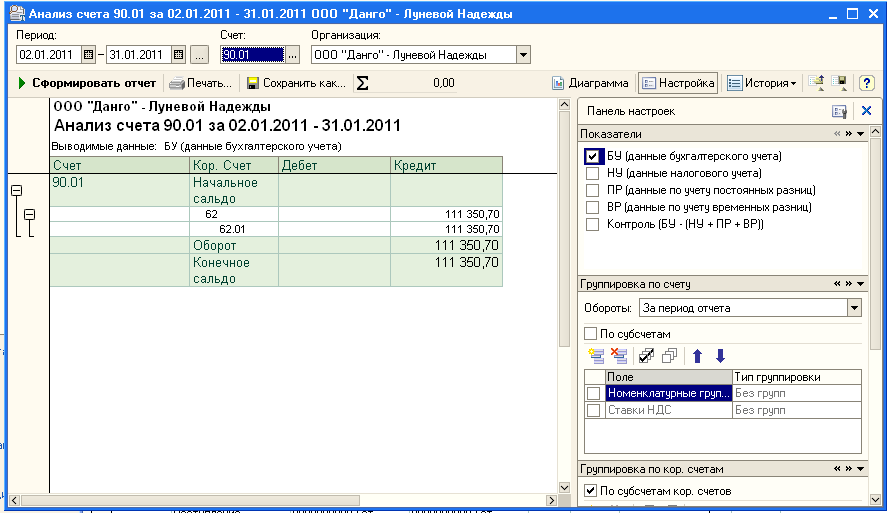Open the История dropdown menu
887x513 pixels.
click(760, 83)
